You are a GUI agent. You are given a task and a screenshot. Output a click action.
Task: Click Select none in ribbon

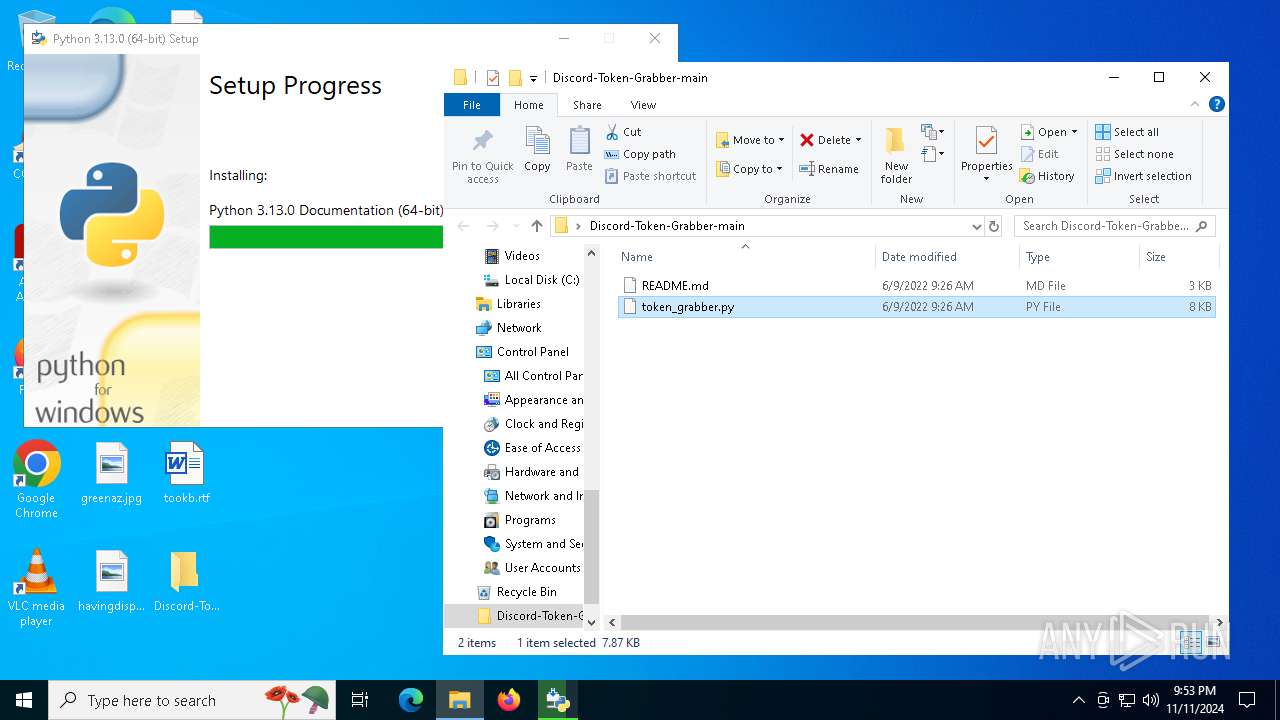1134,154
